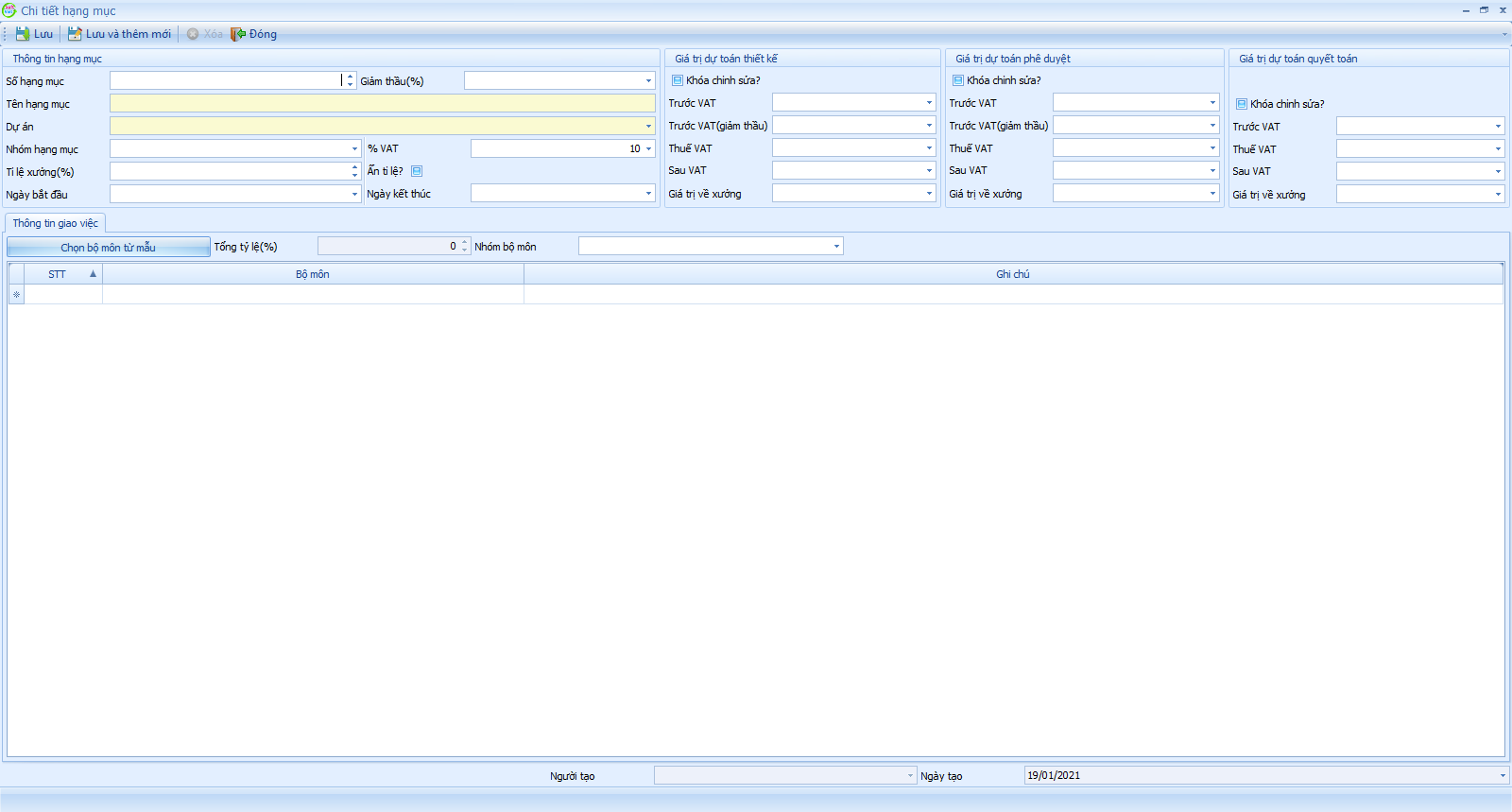Click into the Tên hạng mục field

point(382,104)
